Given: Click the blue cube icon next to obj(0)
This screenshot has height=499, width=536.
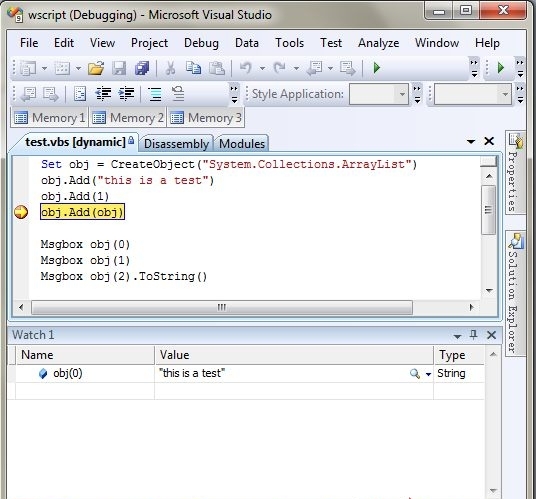Looking at the screenshot, I should 43,374.
